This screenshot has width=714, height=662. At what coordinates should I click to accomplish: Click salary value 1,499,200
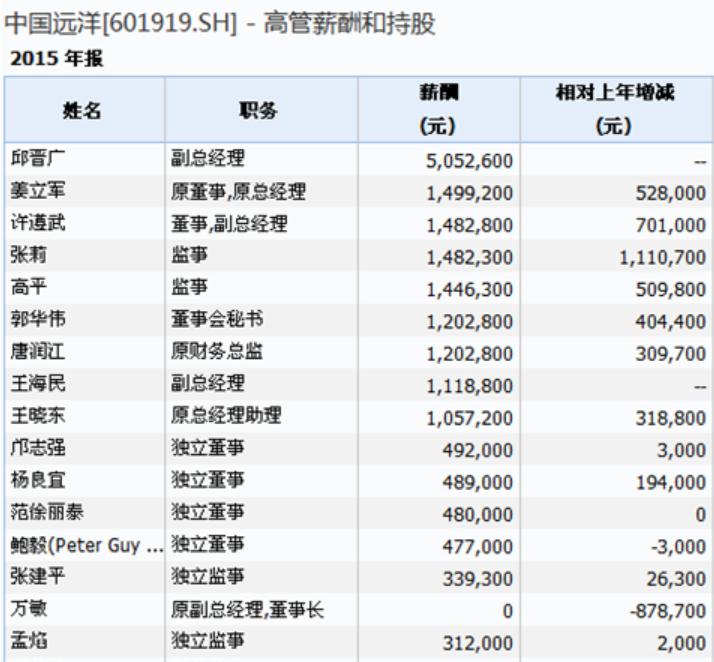469,194
